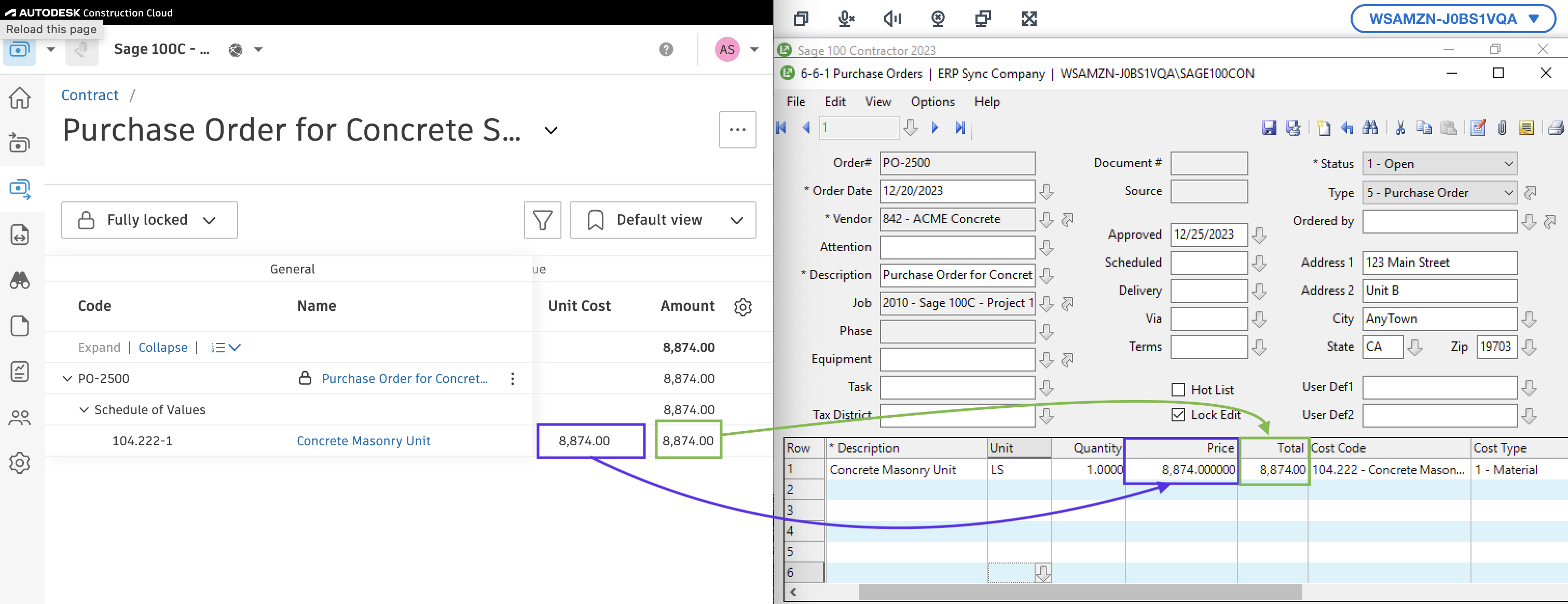Open the yellow sticky note icon
The image size is (1568, 604).
coord(1526,128)
